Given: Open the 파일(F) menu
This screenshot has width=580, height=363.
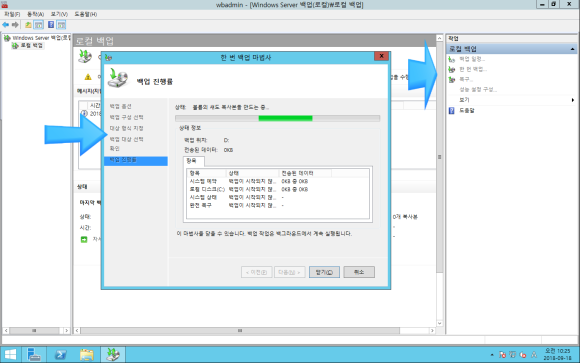Looking at the screenshot, I should point(12,14).
